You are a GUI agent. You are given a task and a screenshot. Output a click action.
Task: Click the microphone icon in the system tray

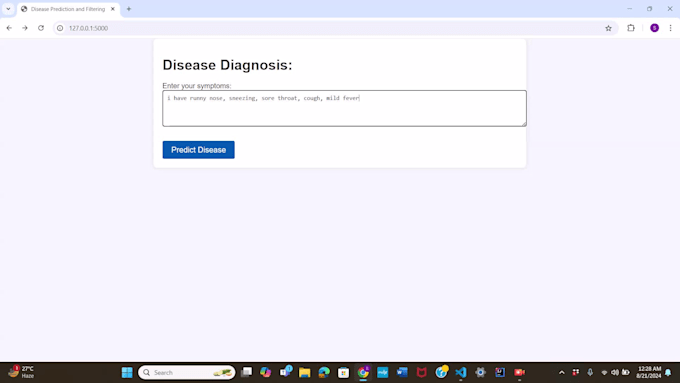(x=590, y=372)
